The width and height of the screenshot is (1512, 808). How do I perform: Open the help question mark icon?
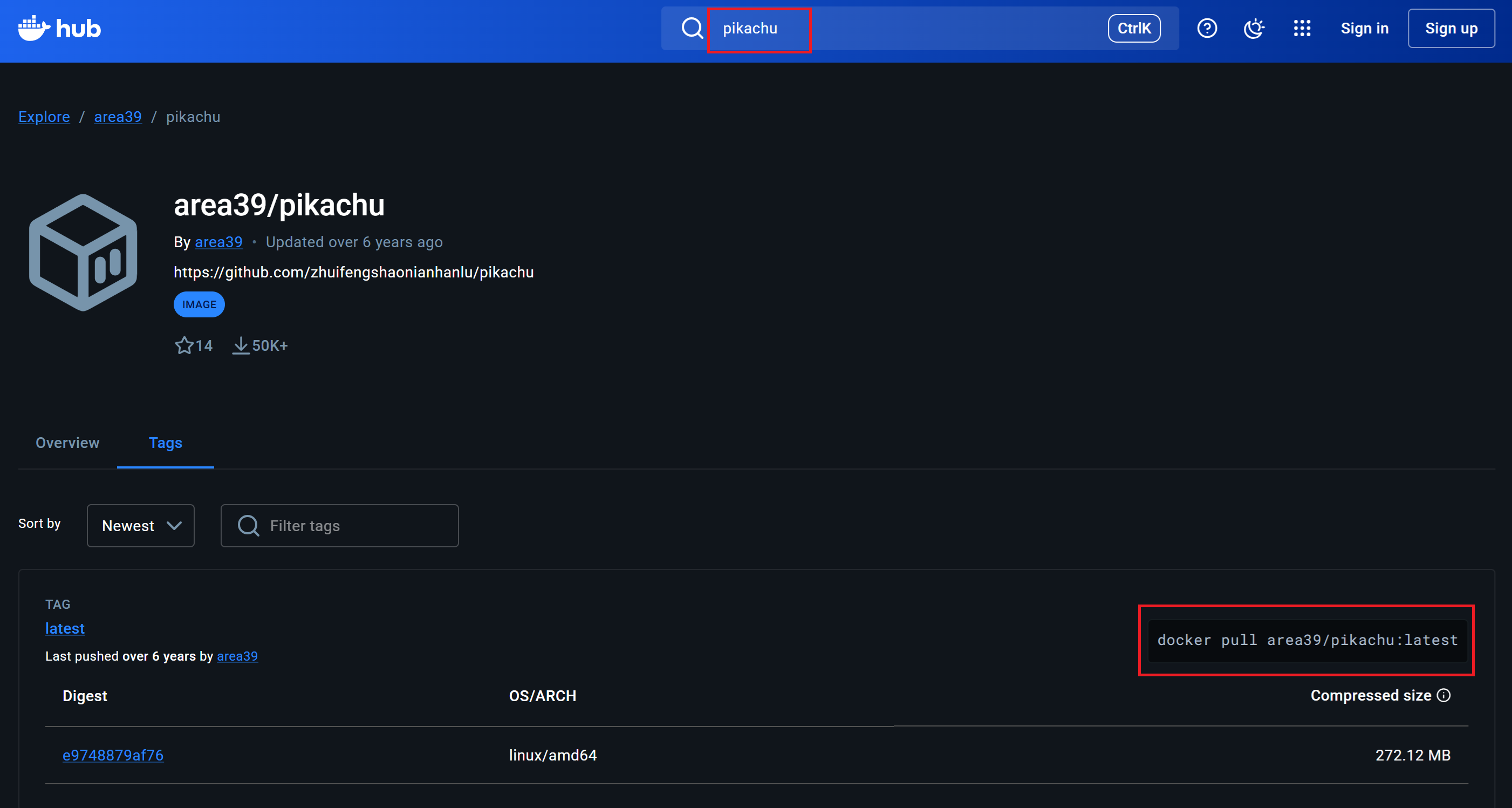click(x=1207, y=28)
